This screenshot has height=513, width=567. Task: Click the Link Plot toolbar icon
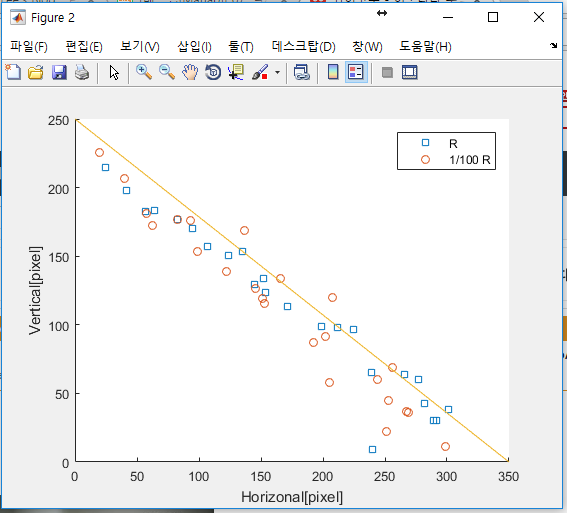point(302,72)
